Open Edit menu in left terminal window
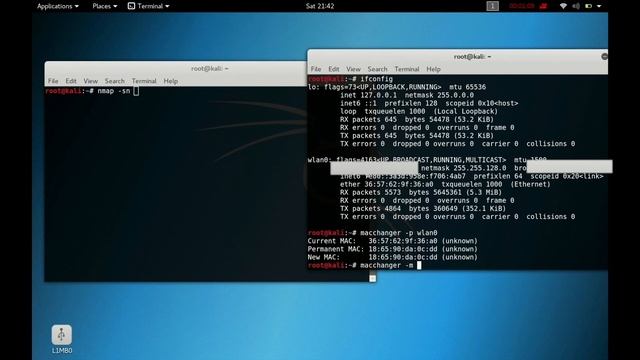The height and width of the screenshot is (360, 640). [x=71, y=81]
